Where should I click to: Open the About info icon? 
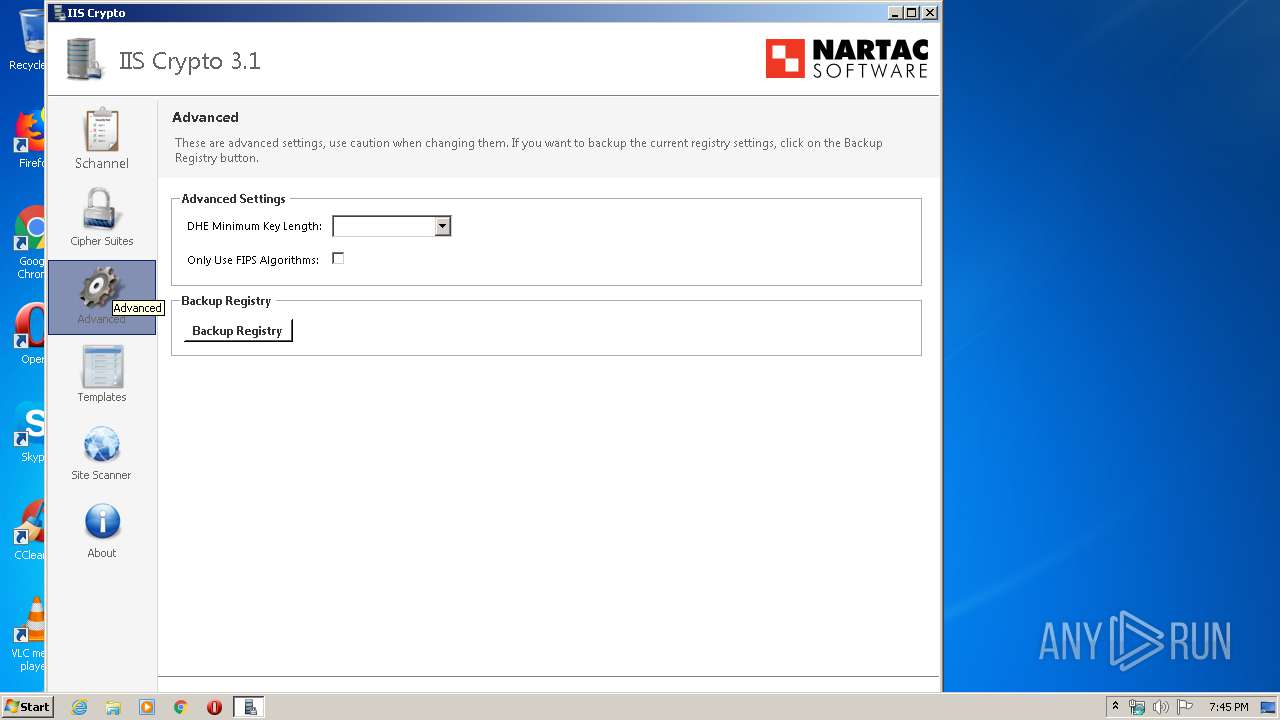[x=102, y=522]
